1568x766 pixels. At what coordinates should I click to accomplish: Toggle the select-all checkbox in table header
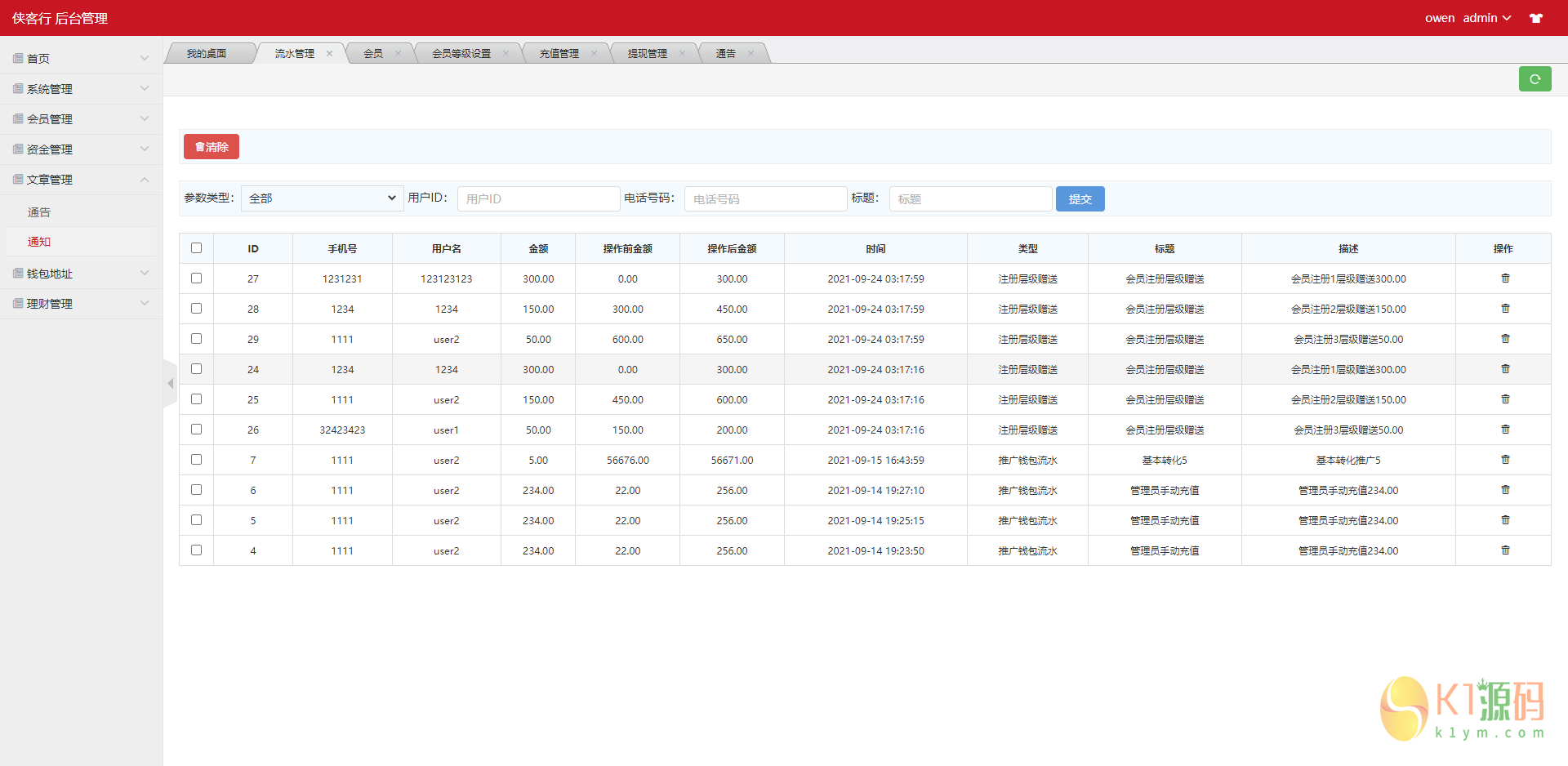[x=196, y=248]
